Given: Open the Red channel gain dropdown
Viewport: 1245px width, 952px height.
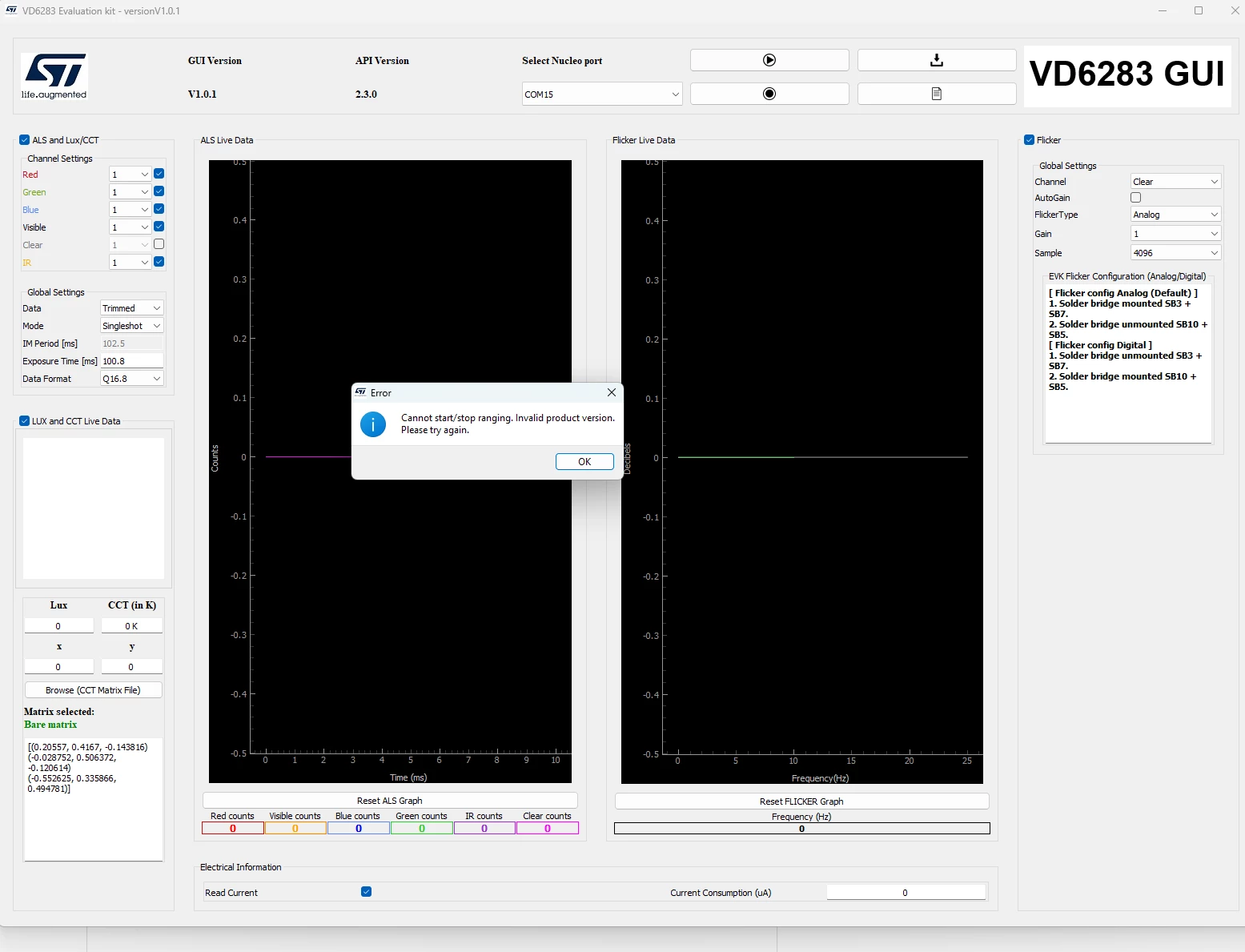Looking at the screenshot, I should coord(130,175).
